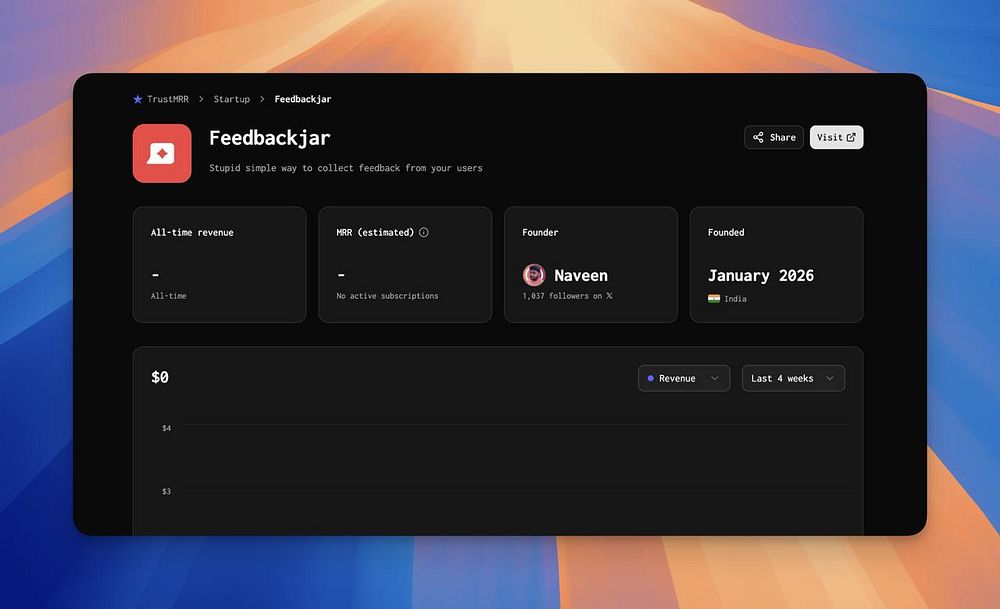Open the Naveen founder name link

pos(580,275)
